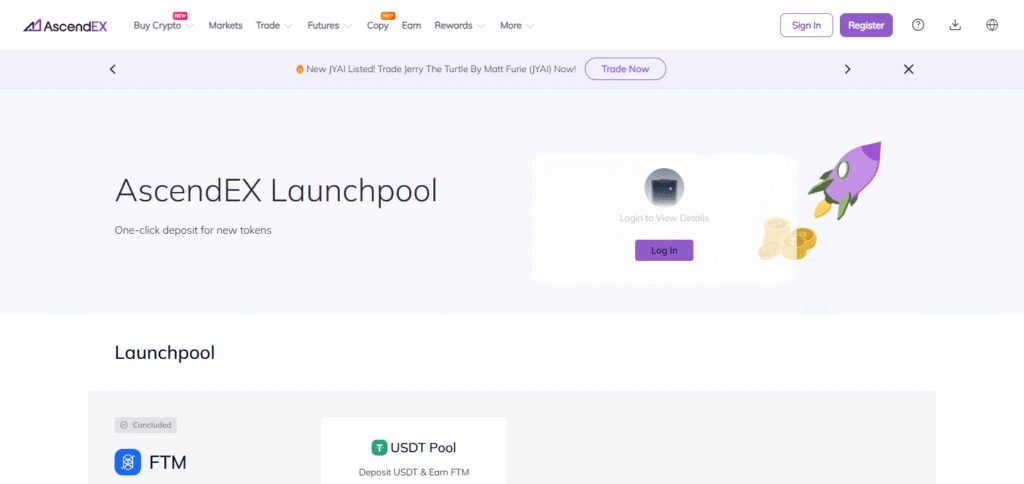Expand the Futures dropdown menu
The height and width of the screenshot is (484, 1024).
point(330,25)
